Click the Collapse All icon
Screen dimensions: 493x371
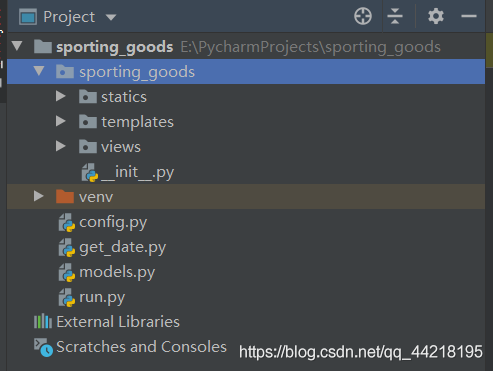tap(395, 16)
